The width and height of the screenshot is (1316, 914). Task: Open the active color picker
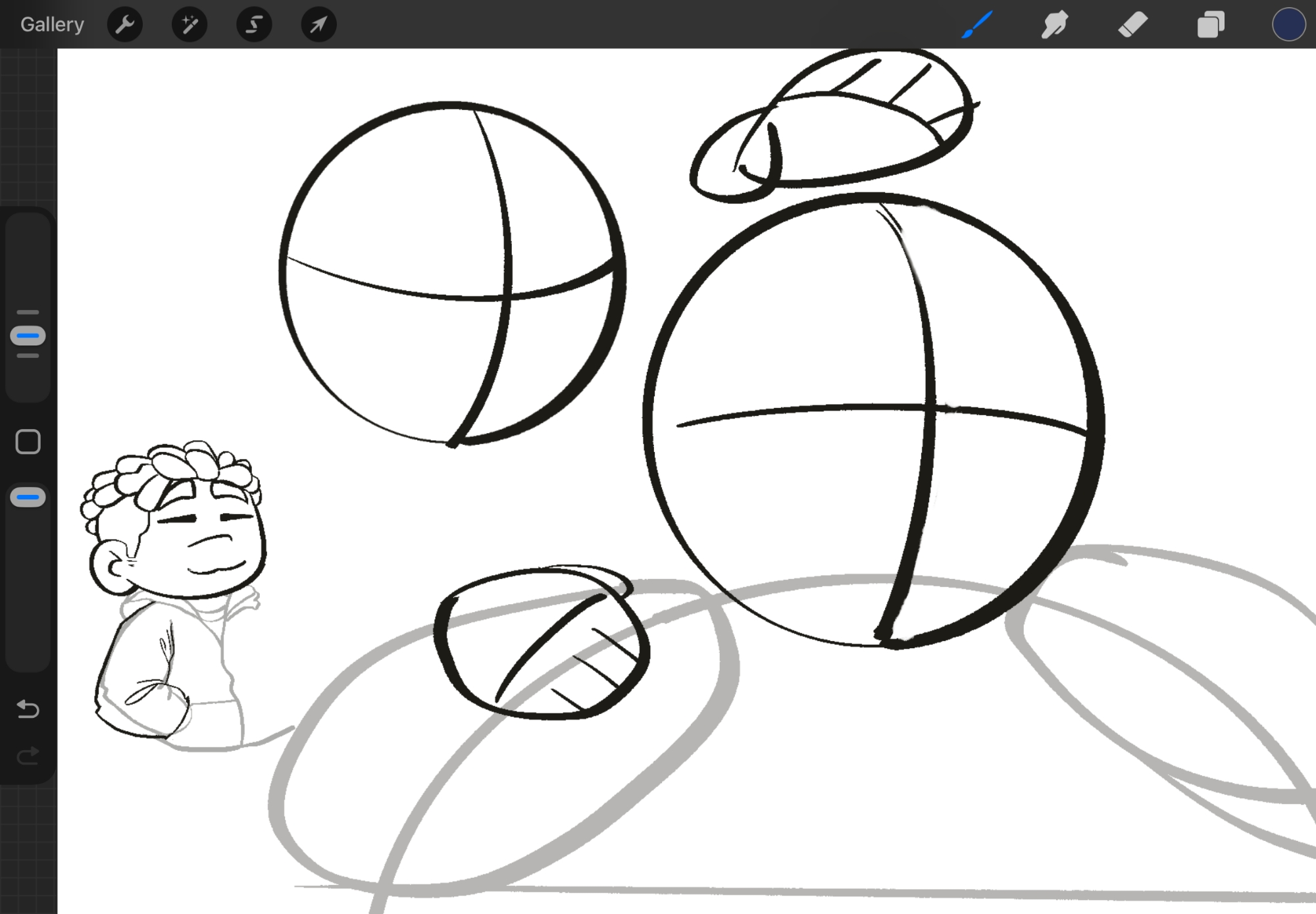point(1288,25)
